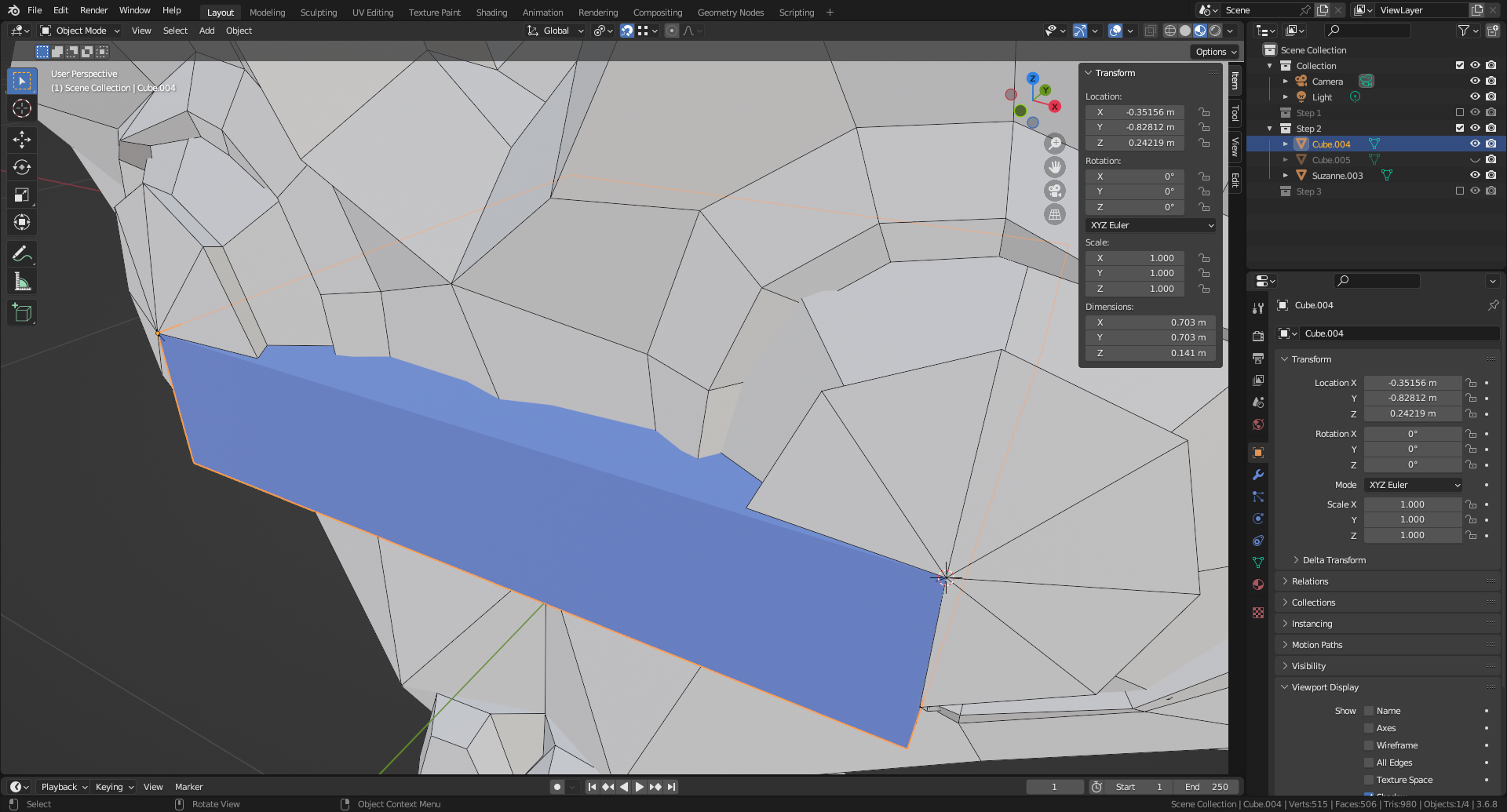Screen dimensions: 1507x812
Task: Click the Options button
Action: (1215, 52)
